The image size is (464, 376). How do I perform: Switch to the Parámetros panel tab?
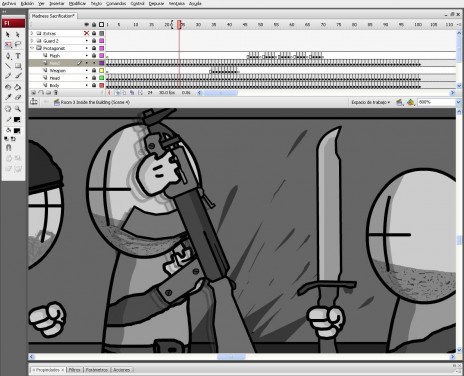(x=97, y=370)
